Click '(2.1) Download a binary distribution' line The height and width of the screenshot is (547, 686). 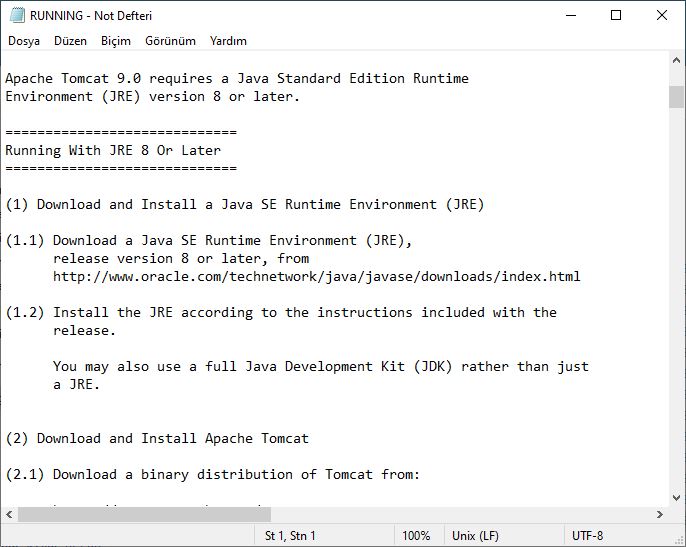(x=213, y=475)
